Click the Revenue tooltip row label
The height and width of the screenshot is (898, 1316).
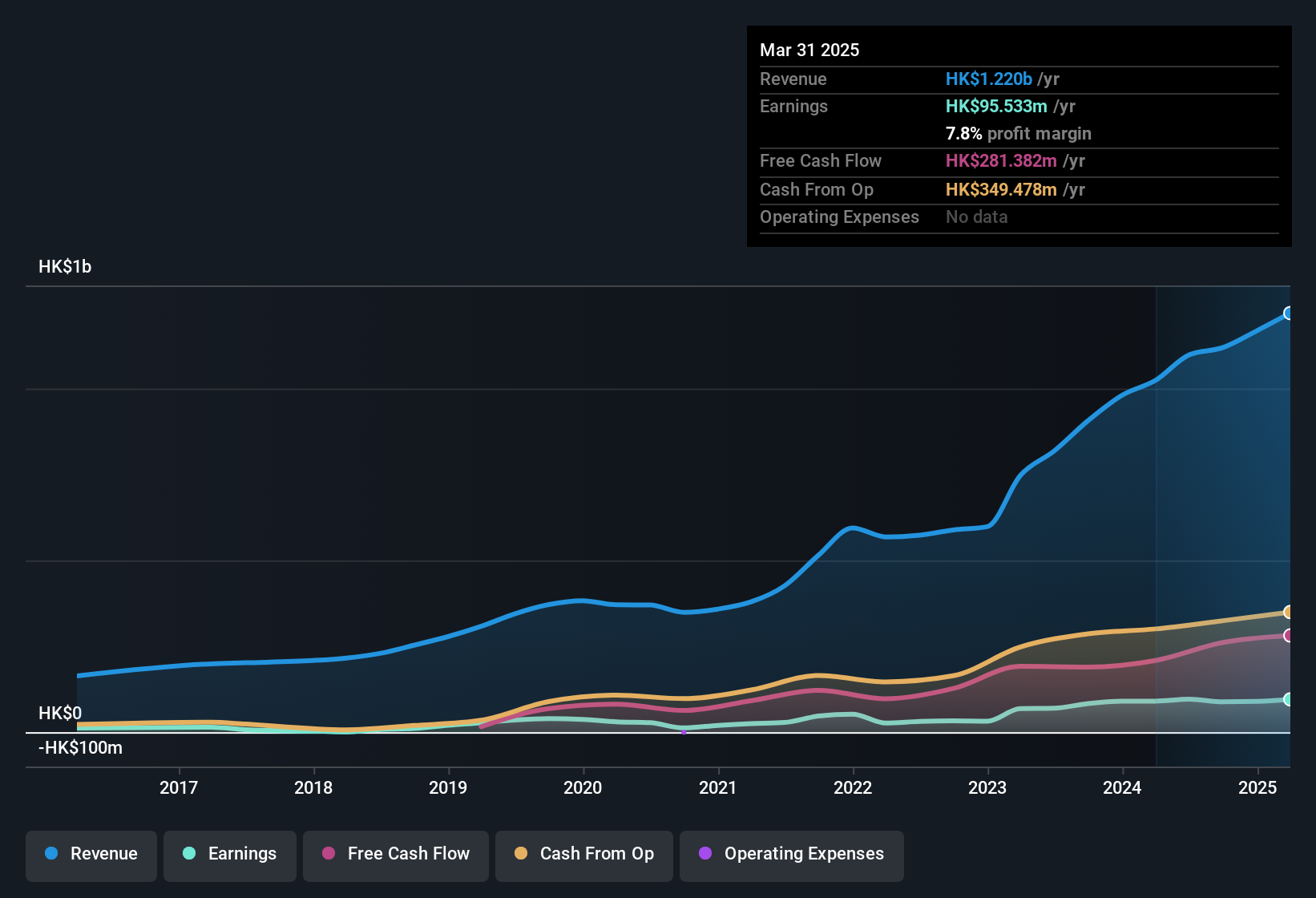pos(793,79)
